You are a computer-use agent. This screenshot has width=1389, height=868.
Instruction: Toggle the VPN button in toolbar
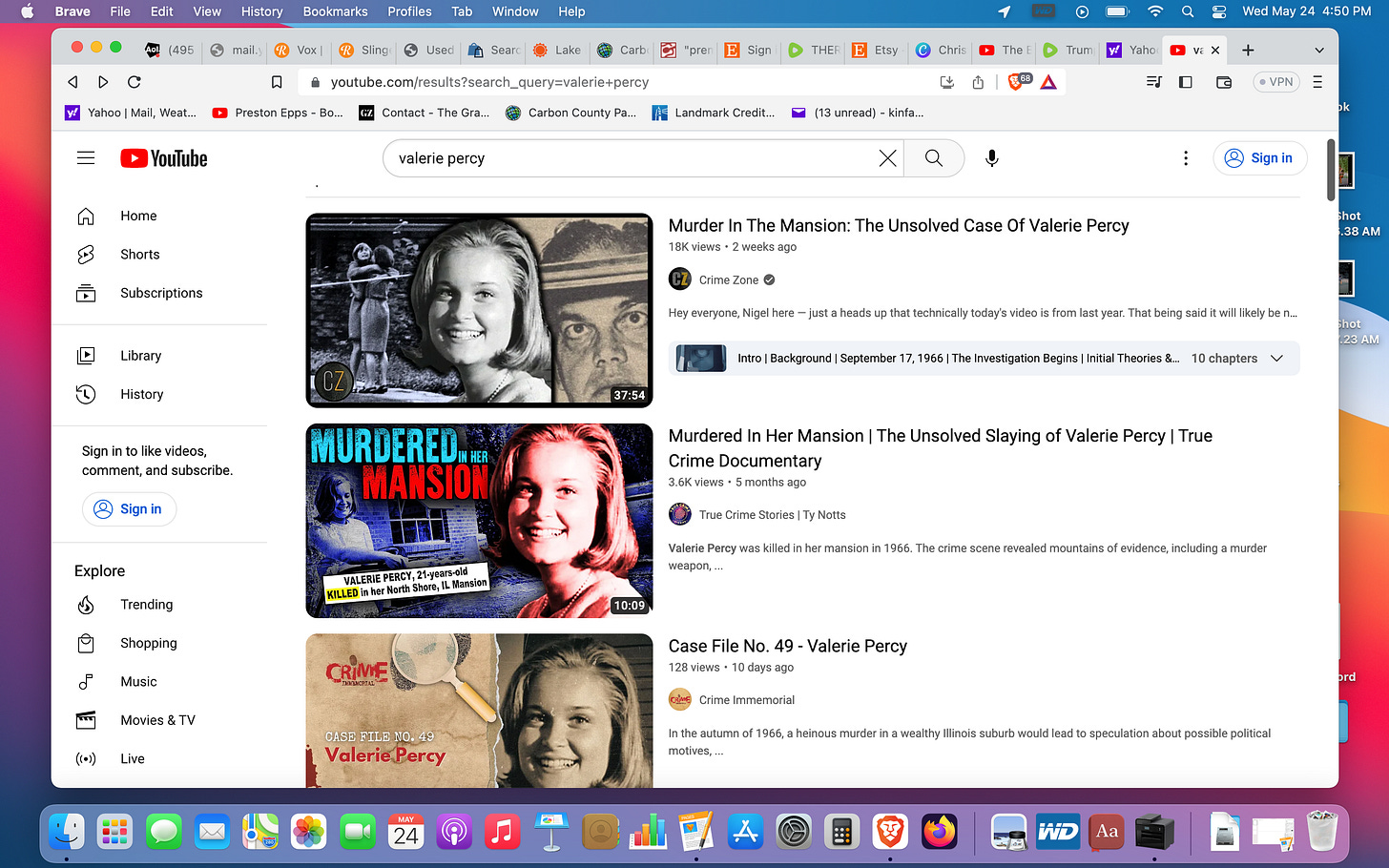coord(1275,82)
